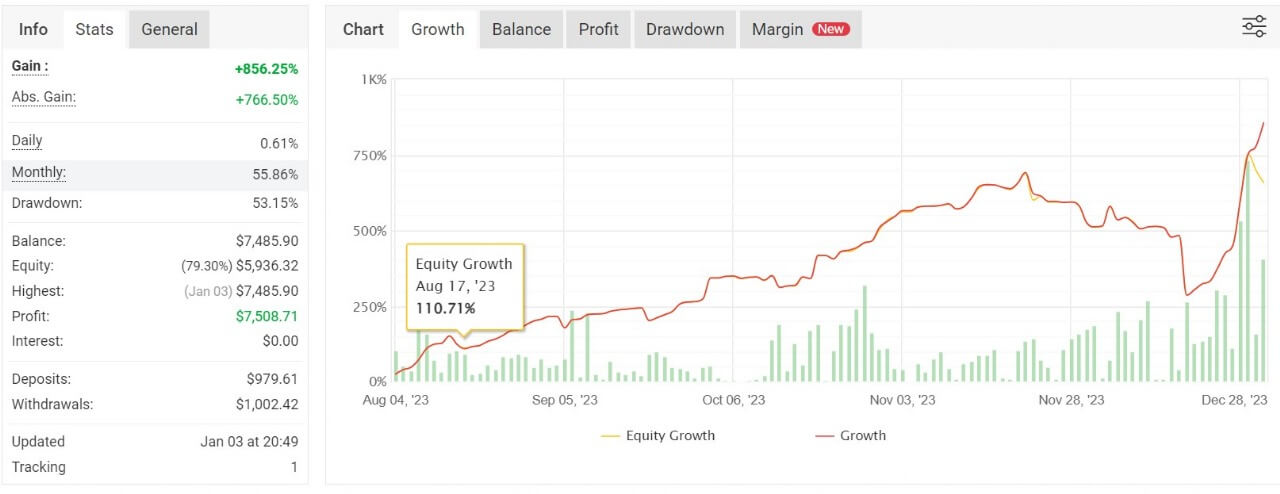
Task: Click the Monthly label link
Action: point(39,172)
